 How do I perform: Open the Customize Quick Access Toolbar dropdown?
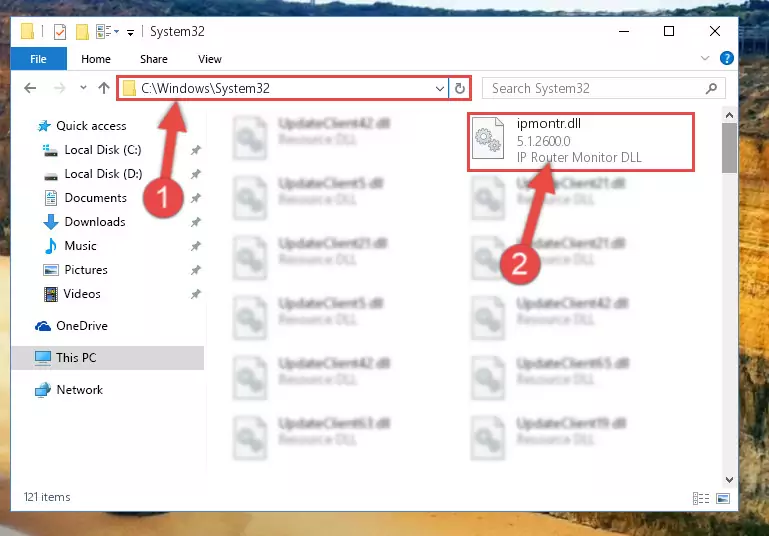[x=130, y=33]
